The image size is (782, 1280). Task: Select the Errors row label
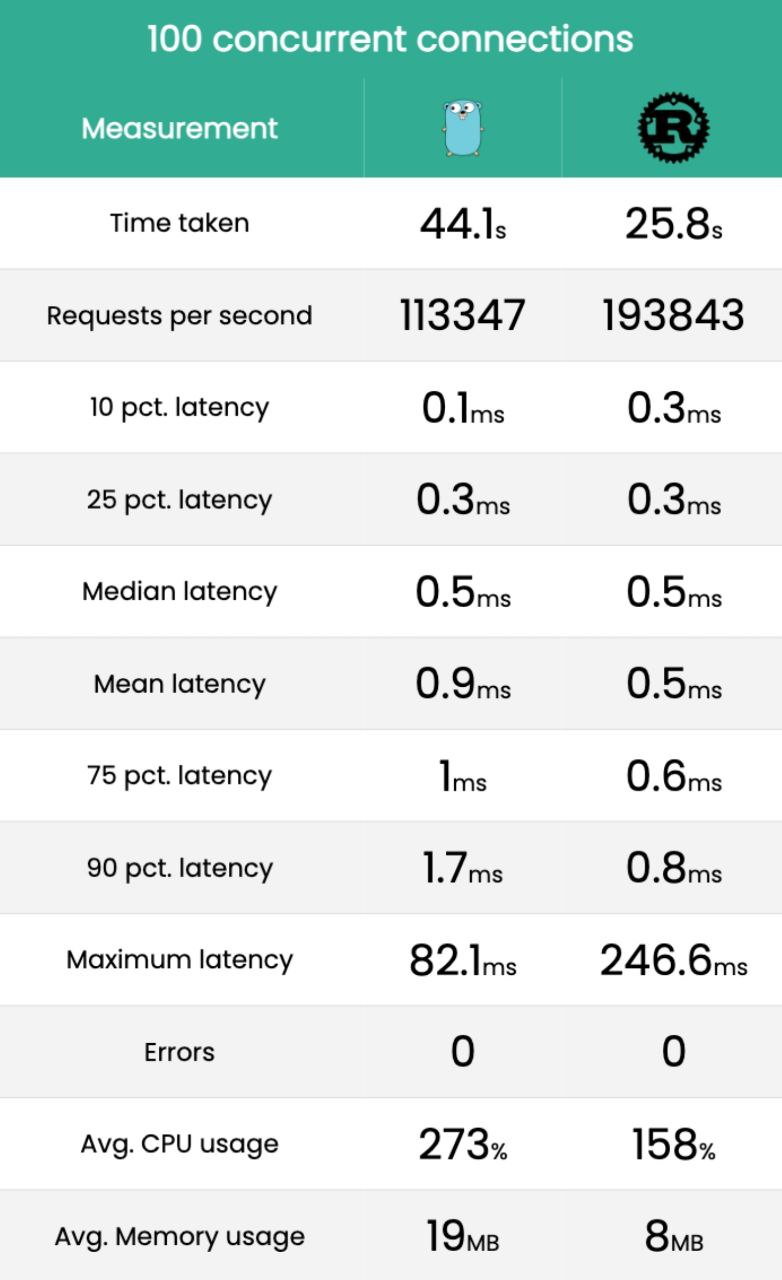180,1052
